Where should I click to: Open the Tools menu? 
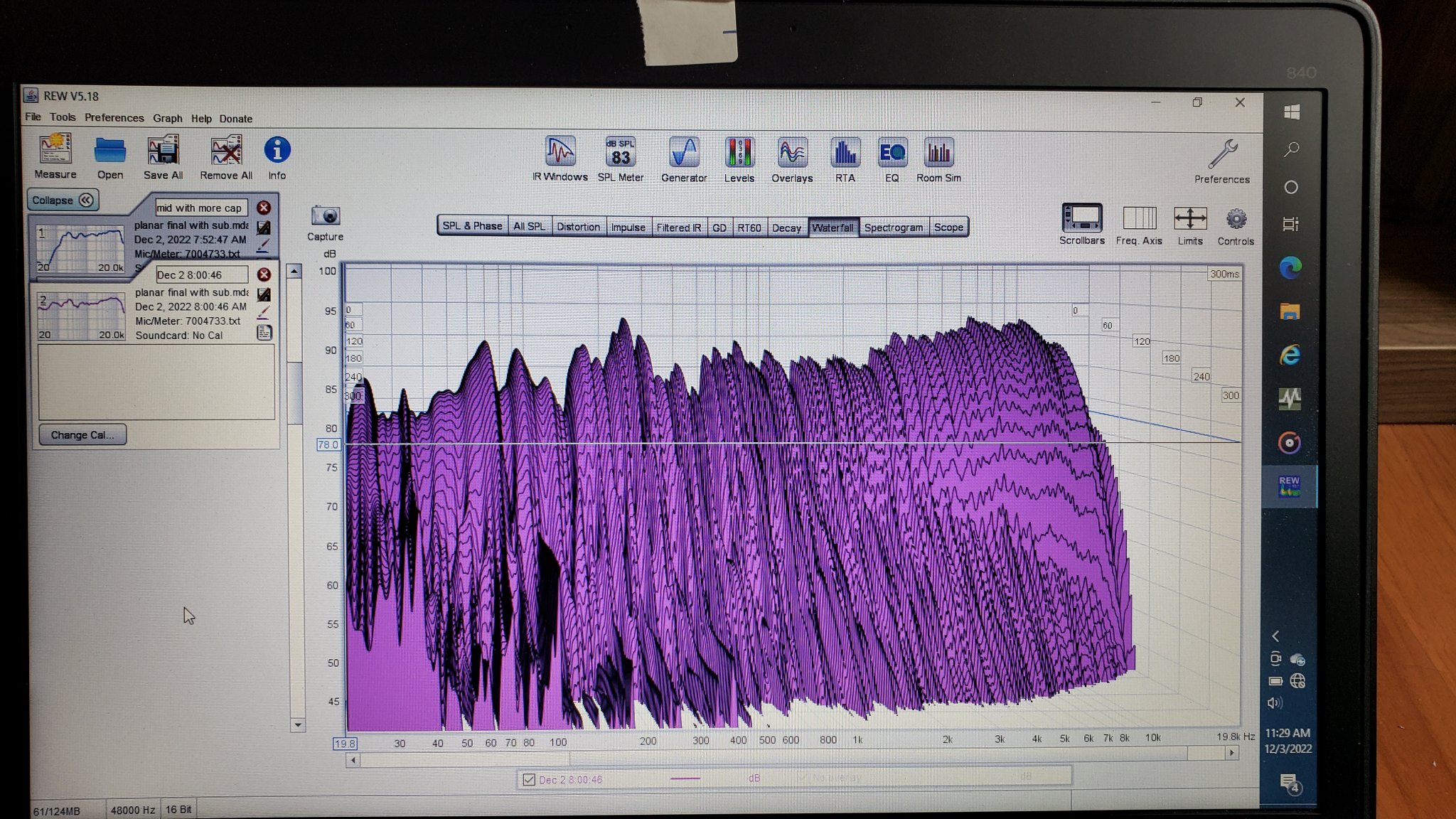click(63, 117)
